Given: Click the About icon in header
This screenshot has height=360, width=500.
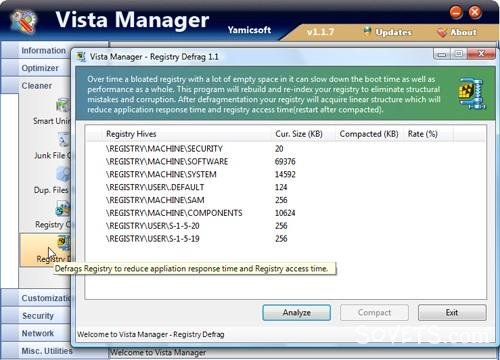Looking at the screenshot, I should [442, 32].
